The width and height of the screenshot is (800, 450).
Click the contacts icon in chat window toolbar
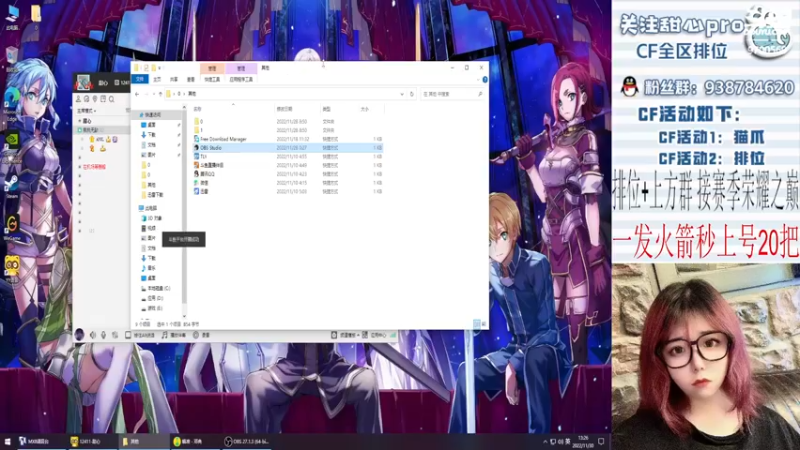pyautogui.click(x=79, y=99)
